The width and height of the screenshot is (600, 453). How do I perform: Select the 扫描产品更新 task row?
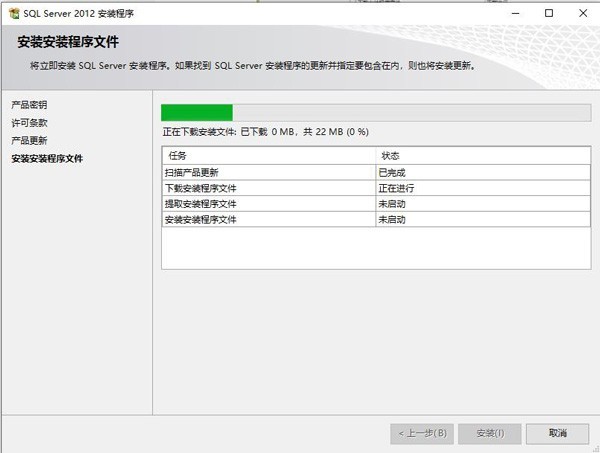[x=376, y=173]
